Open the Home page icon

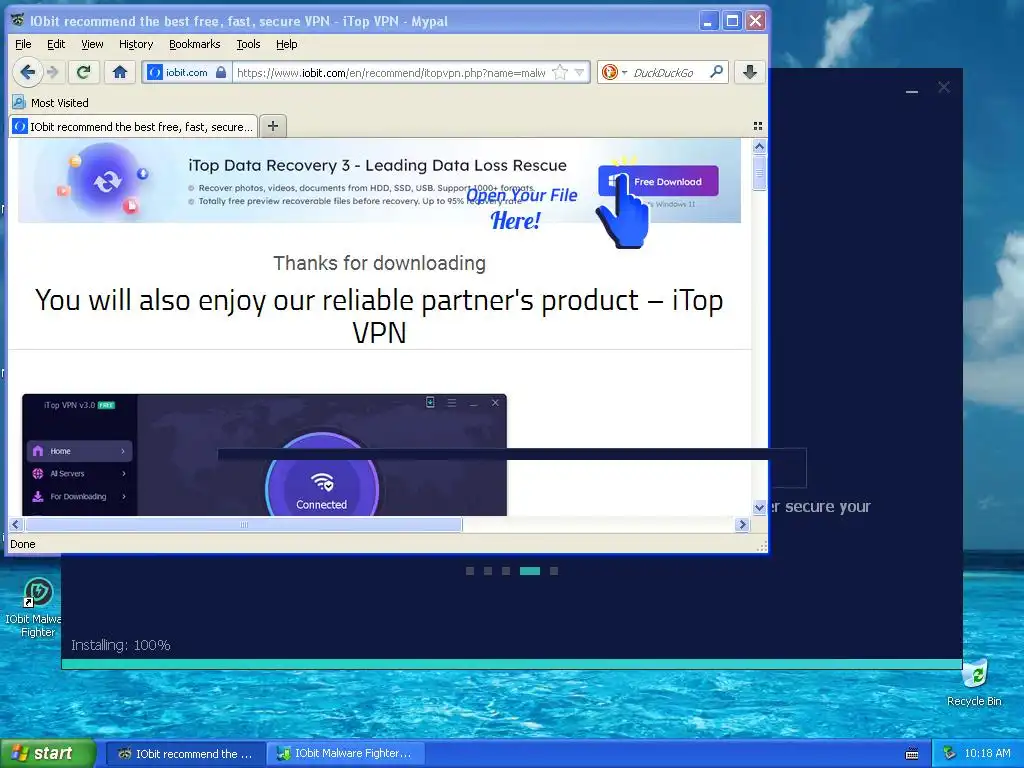click(120, 72)
